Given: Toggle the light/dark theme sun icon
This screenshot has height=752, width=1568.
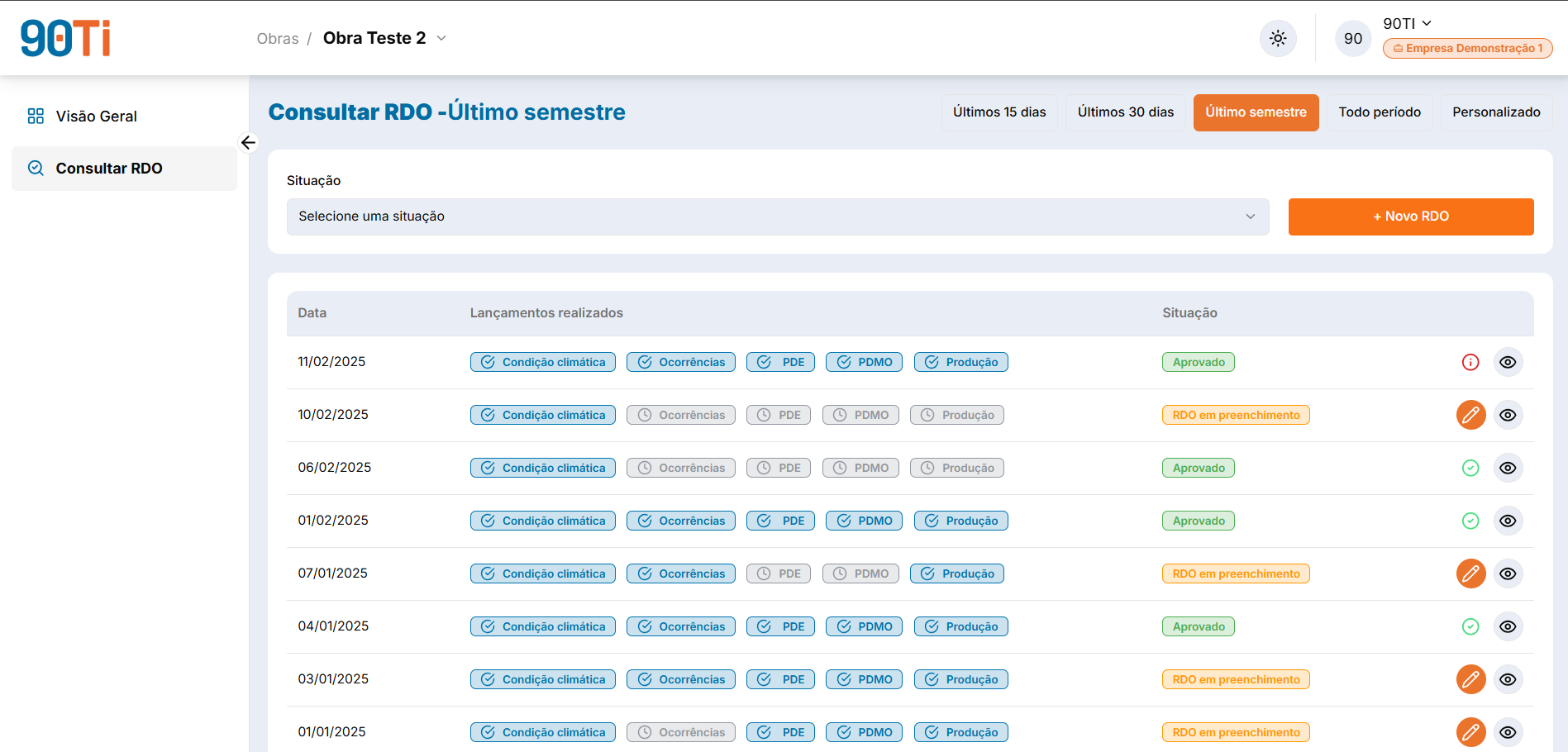Looking at the screenshot, I should [x=1278, y=39].
